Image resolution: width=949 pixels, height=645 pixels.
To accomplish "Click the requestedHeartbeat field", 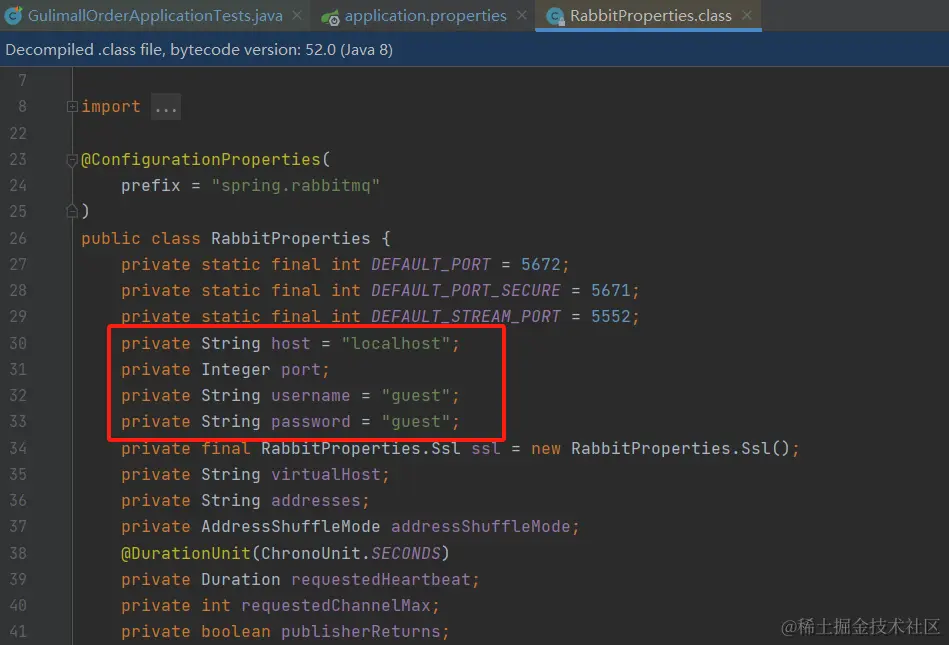I will [381, 580].
